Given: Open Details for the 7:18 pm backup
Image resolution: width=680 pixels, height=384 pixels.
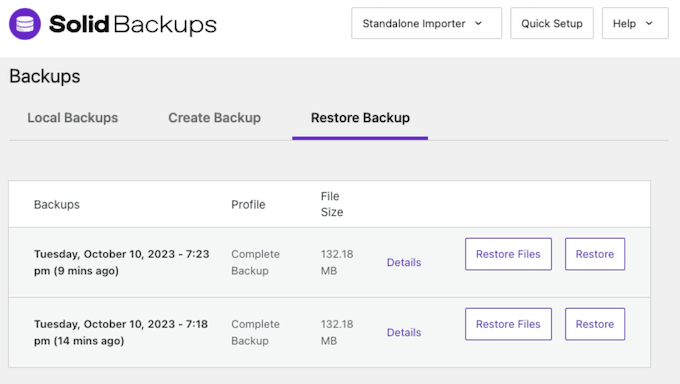Looking at the screenshot, I should [404, 332].
